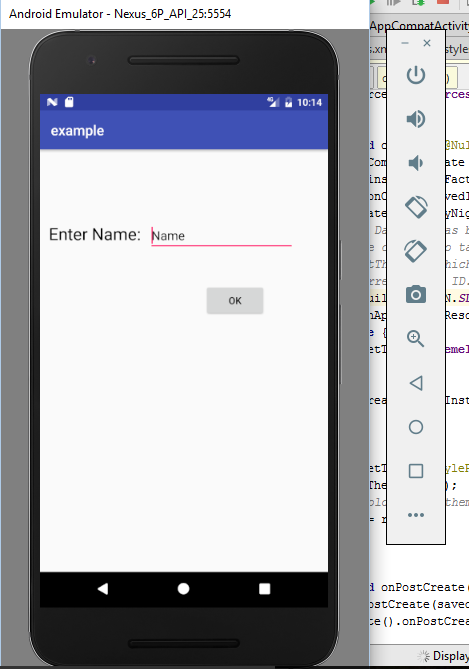The image size is (469, 669).
Task: Tap the 10:14 clock in status bar
Action: [309, 102]
